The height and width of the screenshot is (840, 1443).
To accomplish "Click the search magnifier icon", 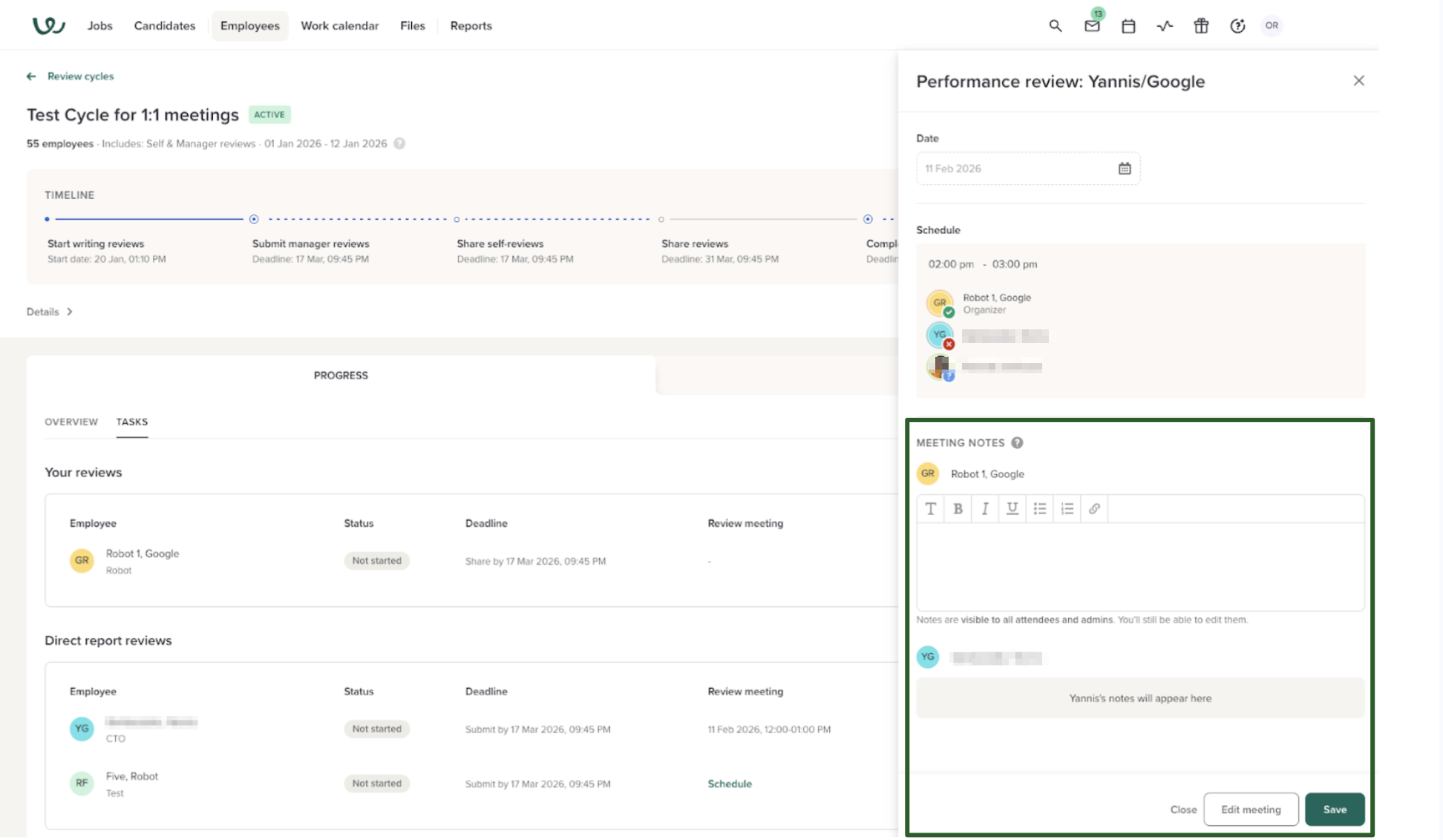I will point(1055,26).
